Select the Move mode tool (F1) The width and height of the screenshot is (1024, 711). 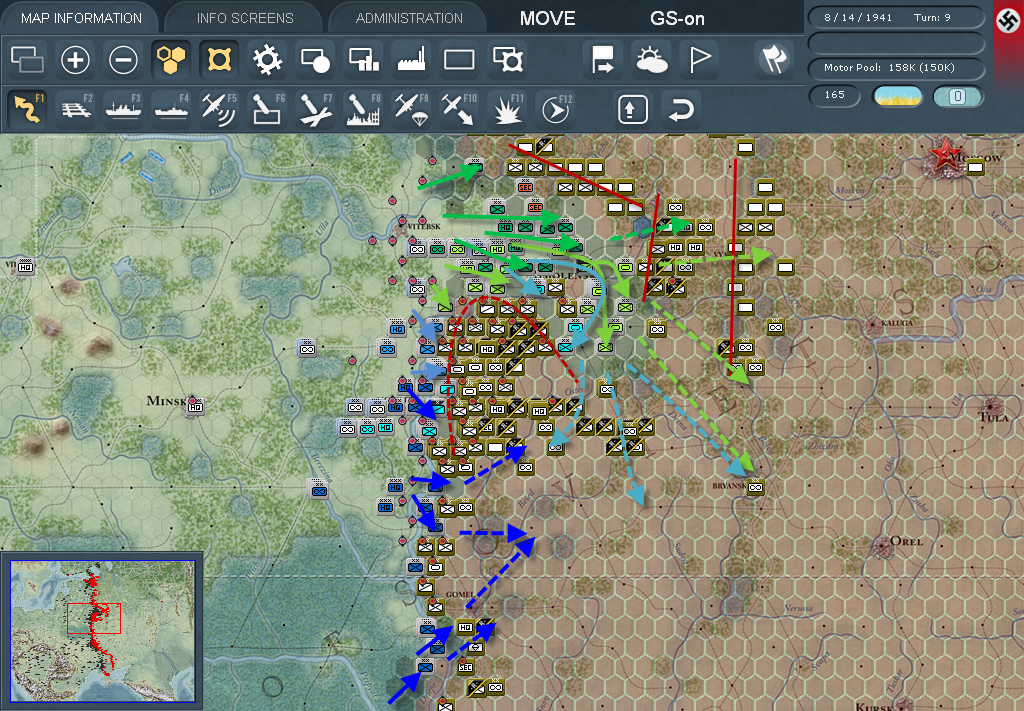coord(27,108)
